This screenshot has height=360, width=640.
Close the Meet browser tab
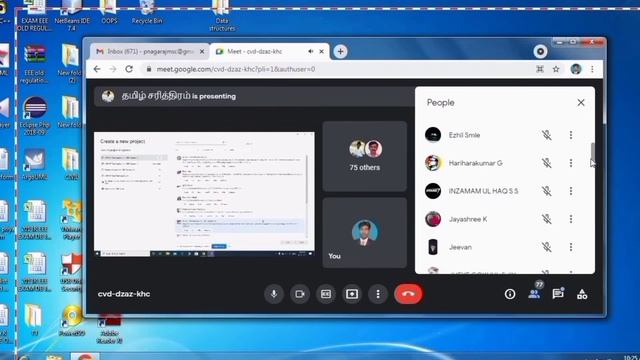(322, 51)
